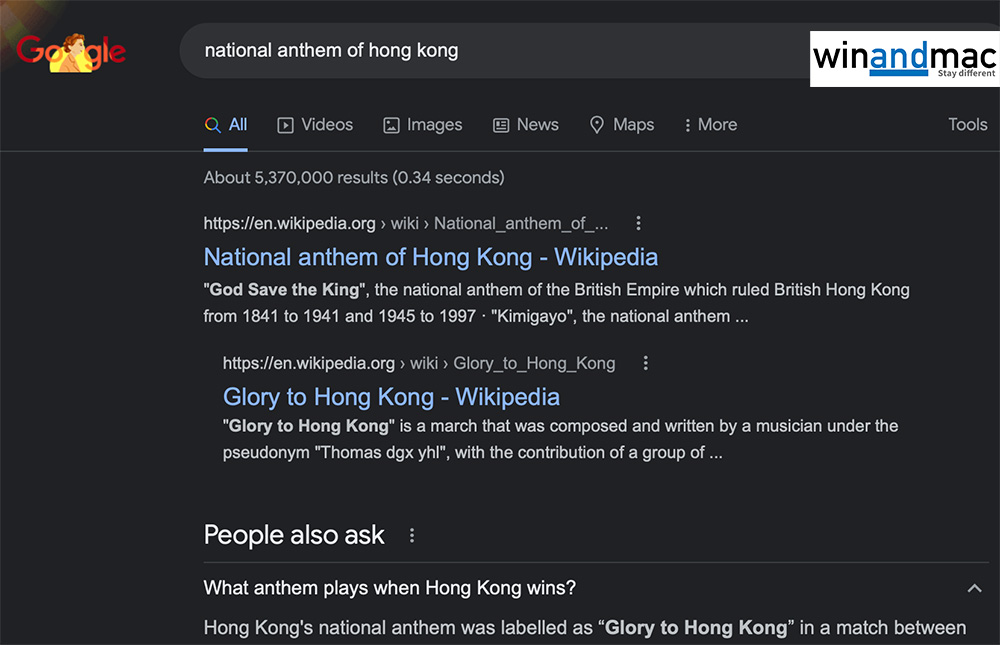Click the Images tab picture icon
This screenshot has height=645, width=1000.
(391, 125)
